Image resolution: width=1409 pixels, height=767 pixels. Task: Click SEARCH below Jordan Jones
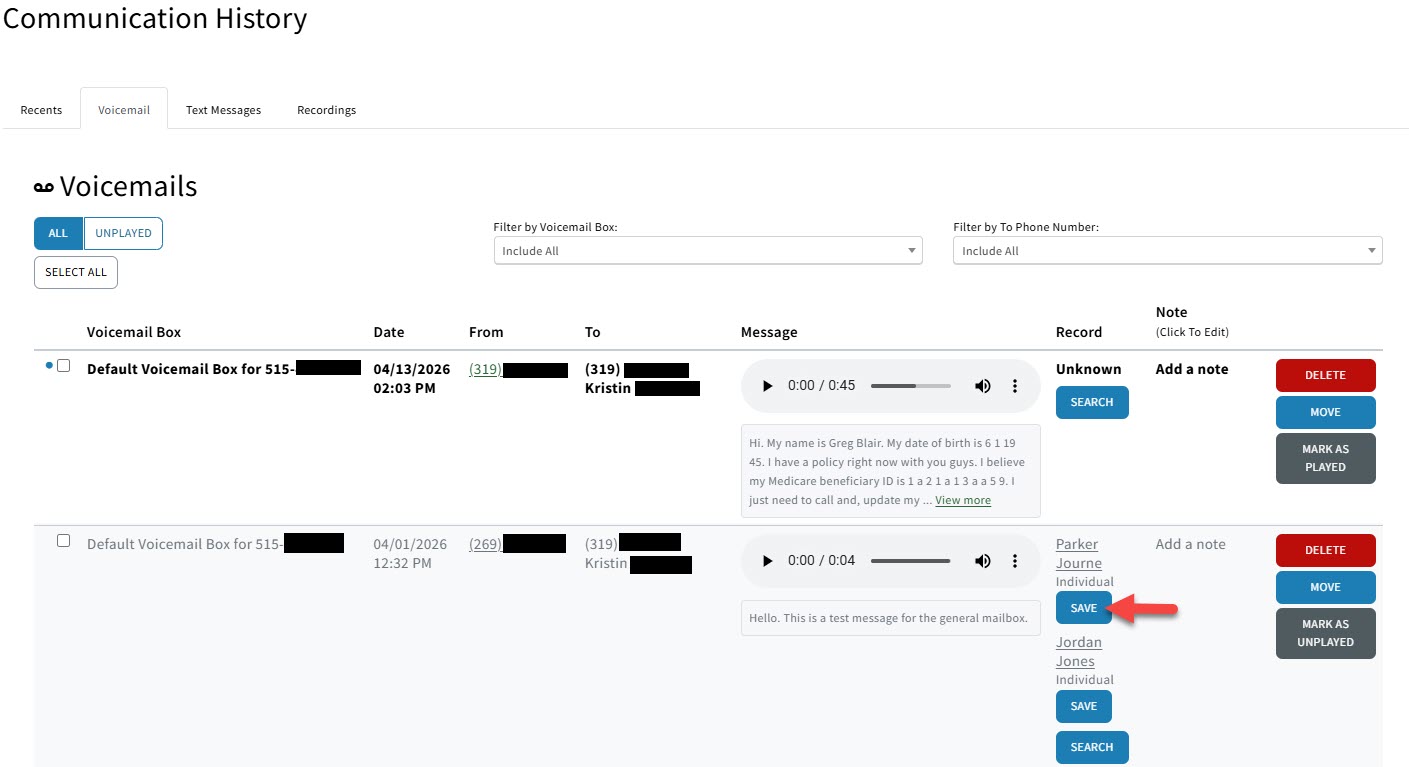coord(1092,747)
